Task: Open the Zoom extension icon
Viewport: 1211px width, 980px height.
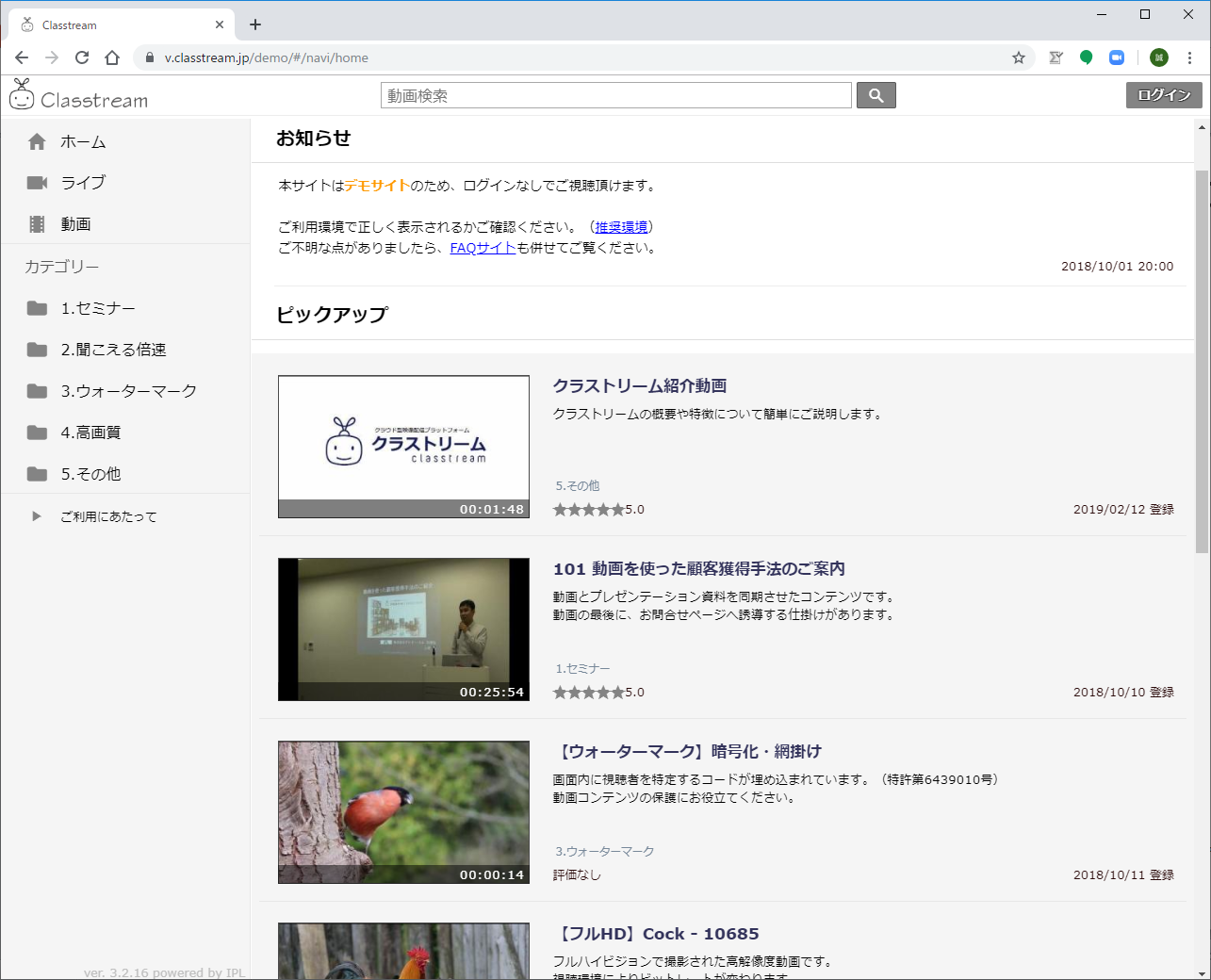Action: pyautogui.click(x=1117, y=57)
